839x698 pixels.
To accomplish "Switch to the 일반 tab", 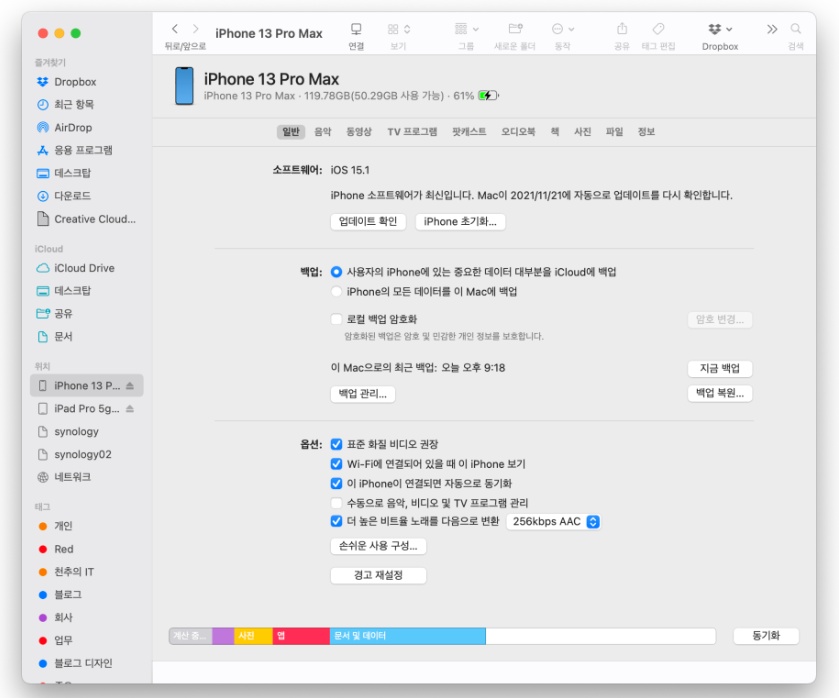I will [291, 132].
